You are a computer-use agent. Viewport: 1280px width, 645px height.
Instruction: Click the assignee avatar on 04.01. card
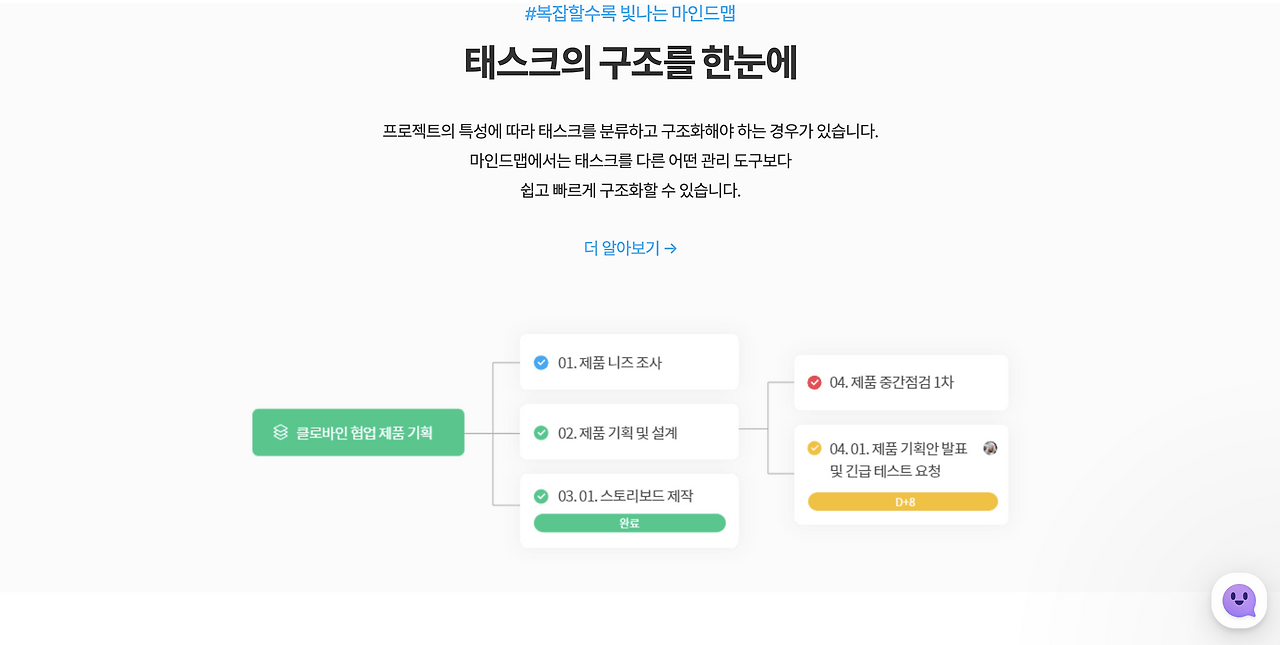990,448
